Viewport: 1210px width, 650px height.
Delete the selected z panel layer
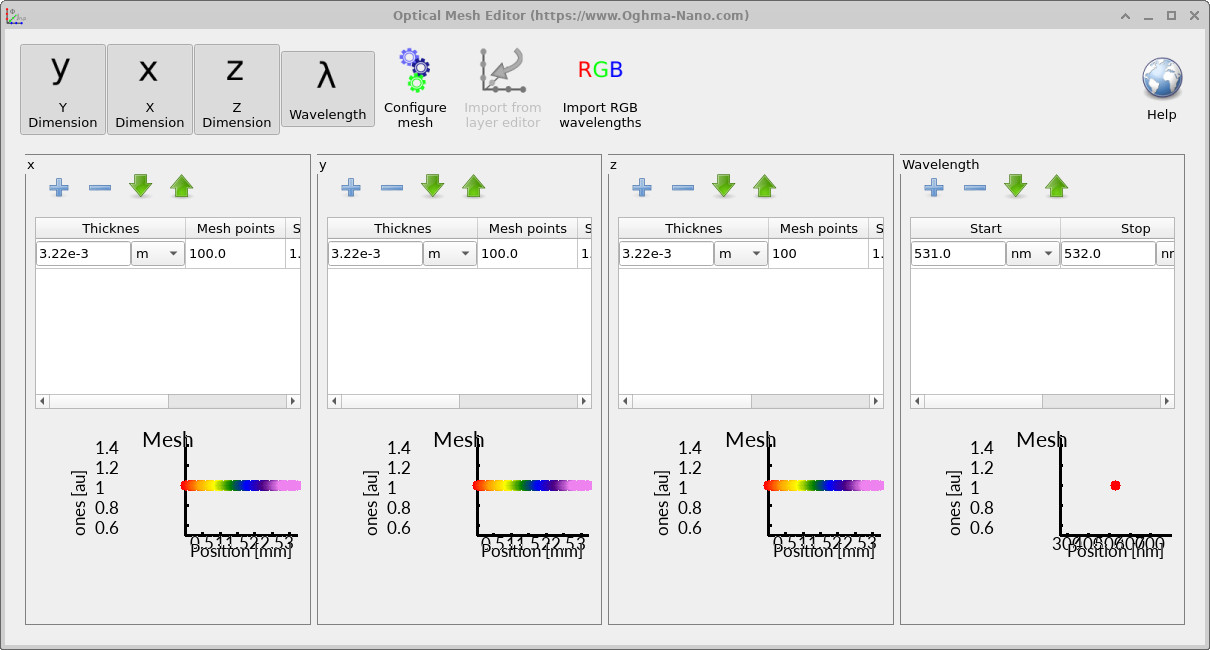(683, 187)
